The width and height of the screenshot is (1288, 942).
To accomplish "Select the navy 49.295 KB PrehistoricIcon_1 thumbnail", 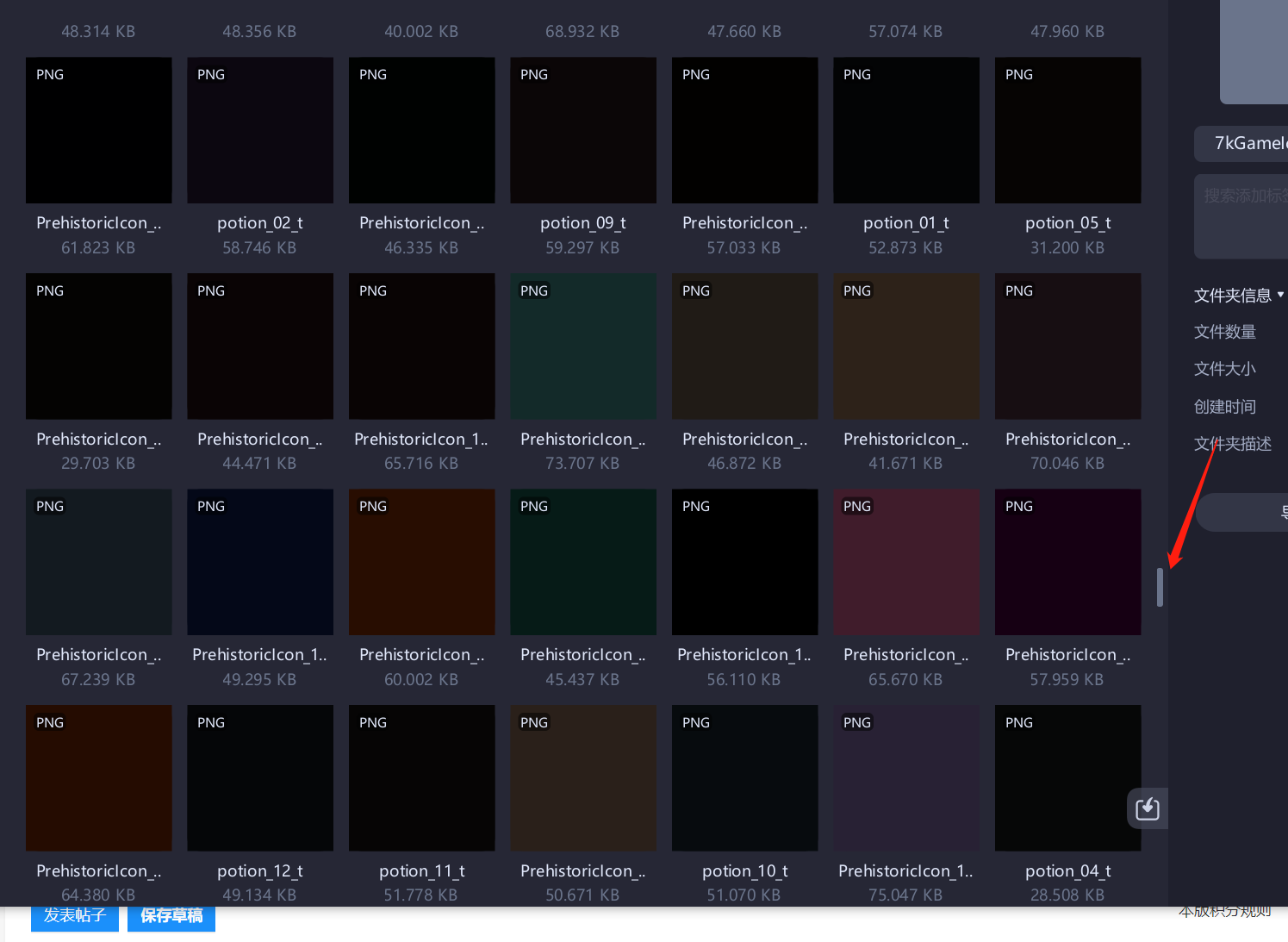I will coord(260,562).
